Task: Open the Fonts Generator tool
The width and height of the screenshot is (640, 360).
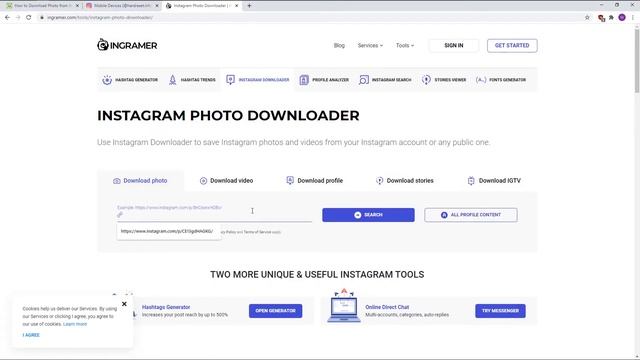Action: coord(501,80)
